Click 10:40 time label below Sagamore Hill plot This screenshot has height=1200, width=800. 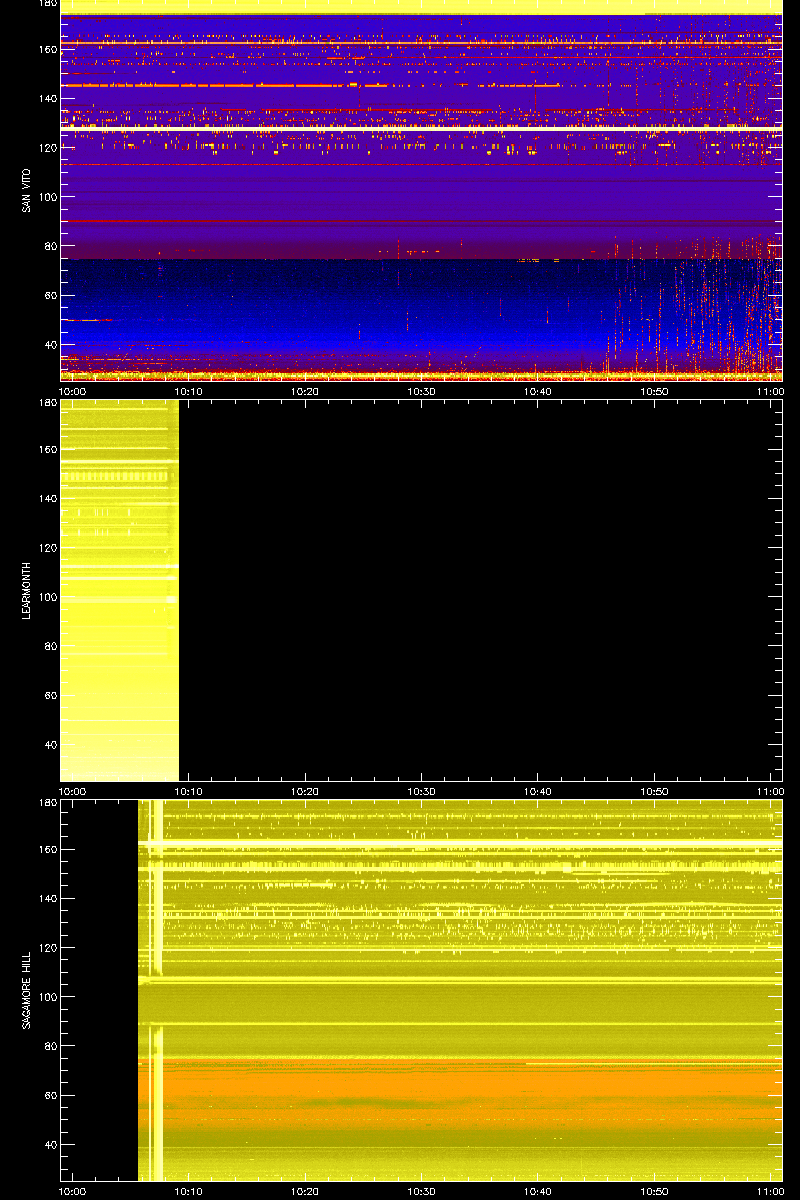(x=538, y=1192)
